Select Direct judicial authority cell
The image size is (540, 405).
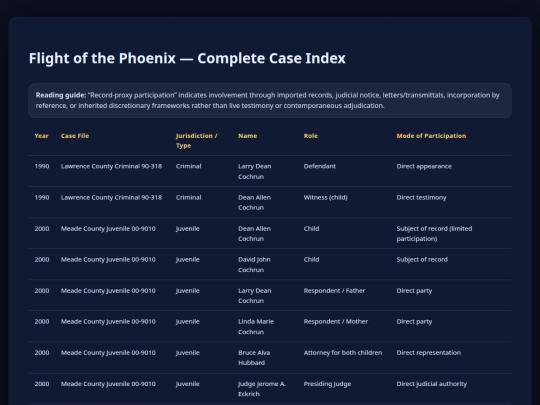tap(431, 384)
